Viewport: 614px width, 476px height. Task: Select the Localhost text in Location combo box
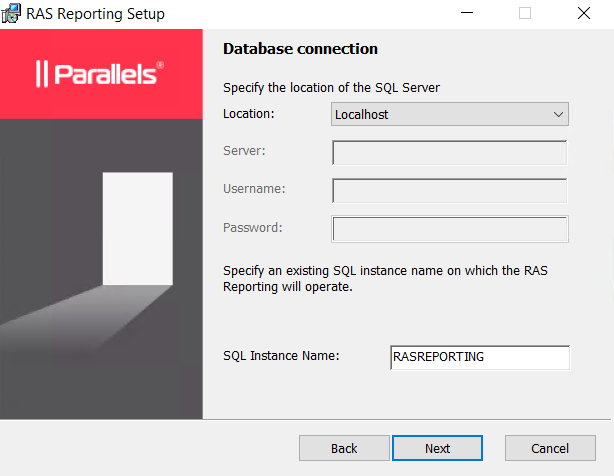point(362,115)
